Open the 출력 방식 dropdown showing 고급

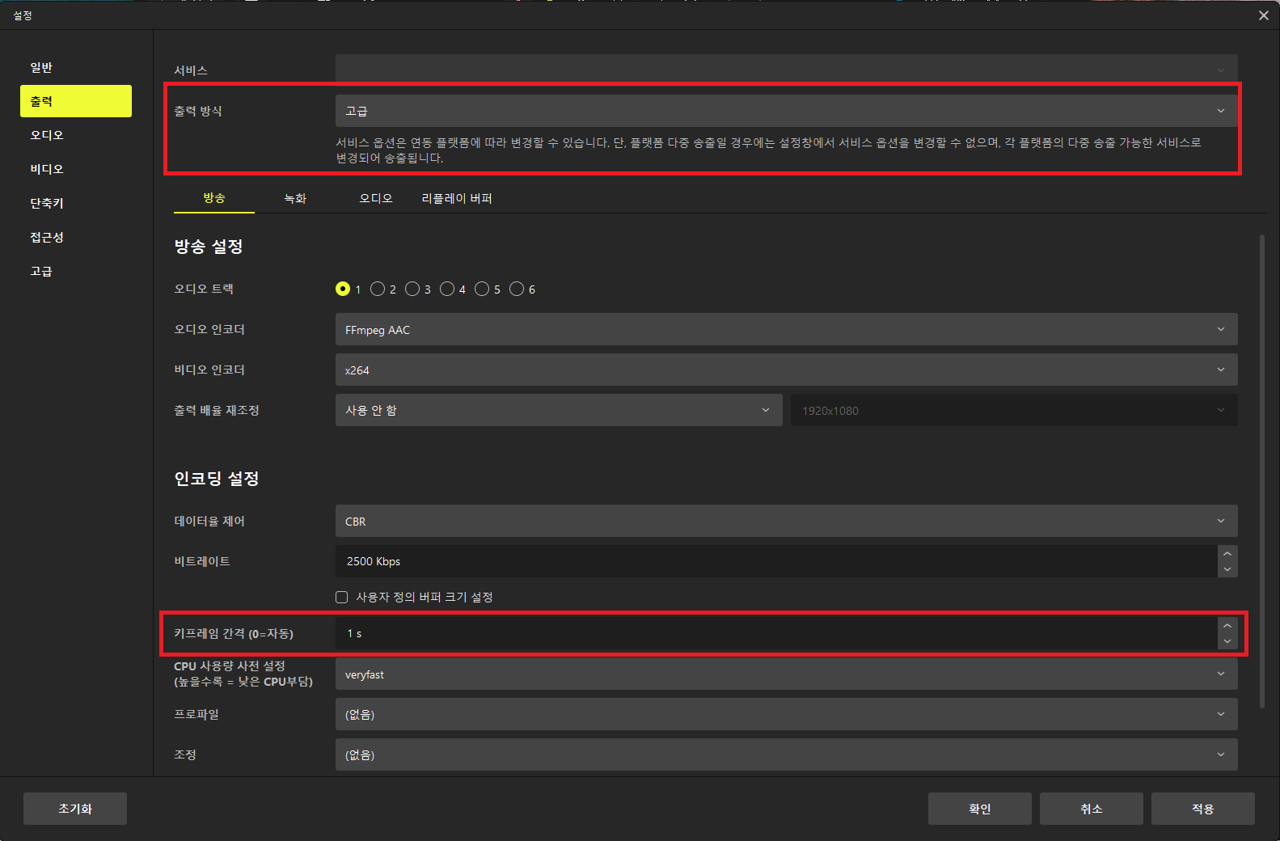pyautogui.click(x=785, y=111)
